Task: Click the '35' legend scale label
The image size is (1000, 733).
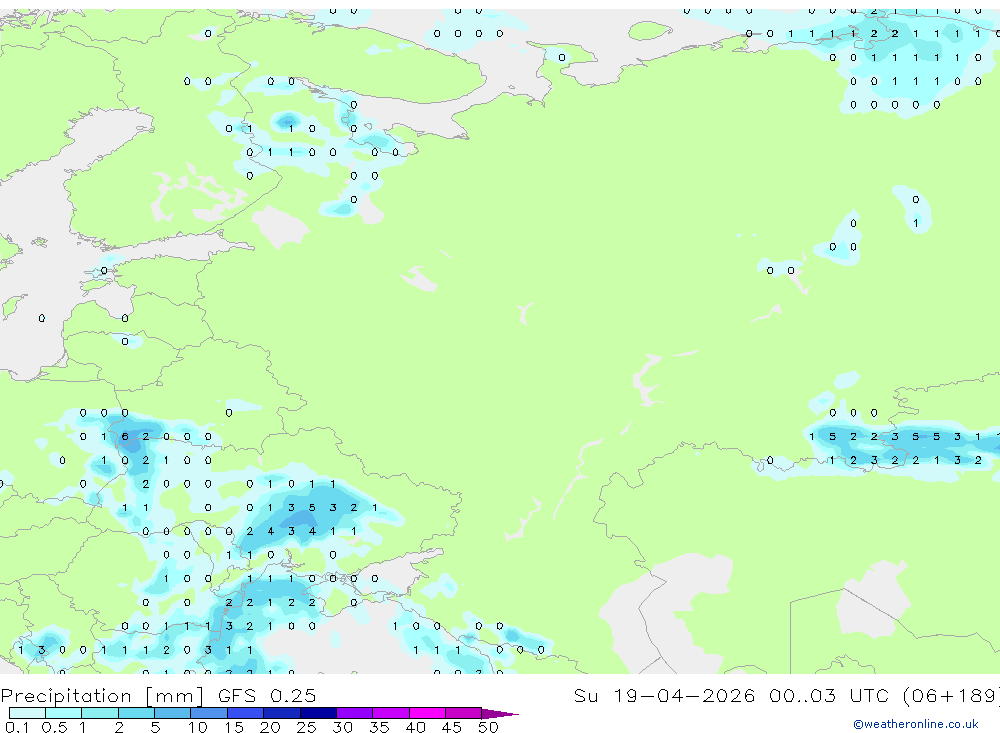Action: point(379,727)
